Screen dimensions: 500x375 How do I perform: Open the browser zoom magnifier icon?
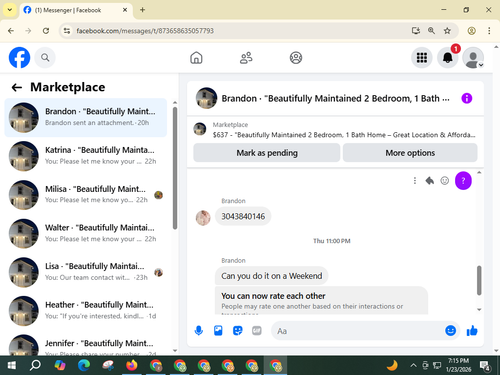431,31
